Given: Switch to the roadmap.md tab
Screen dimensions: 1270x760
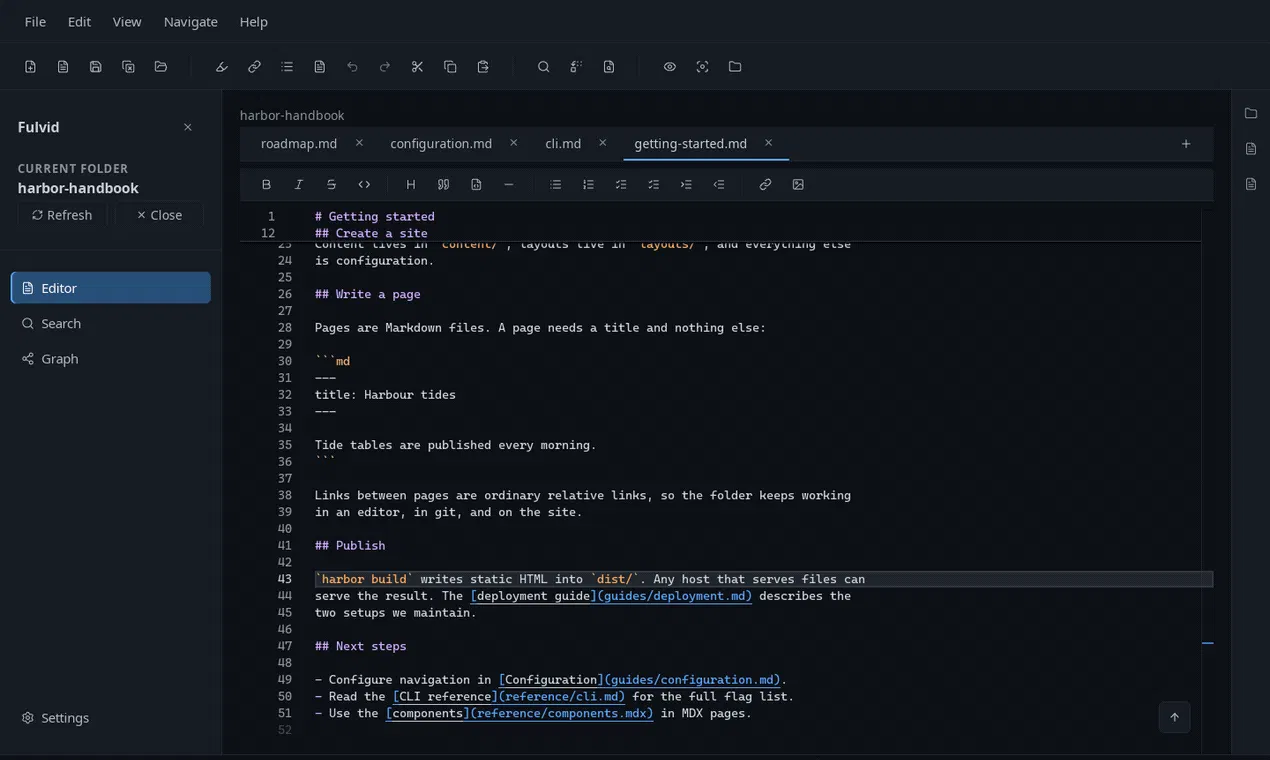Looking at the screenshot, I should tap(299, 144).
